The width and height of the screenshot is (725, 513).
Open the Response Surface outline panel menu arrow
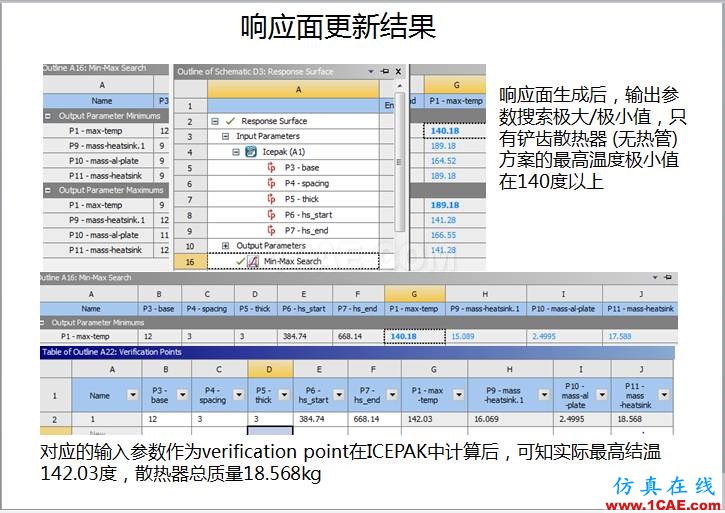point(371,71)
